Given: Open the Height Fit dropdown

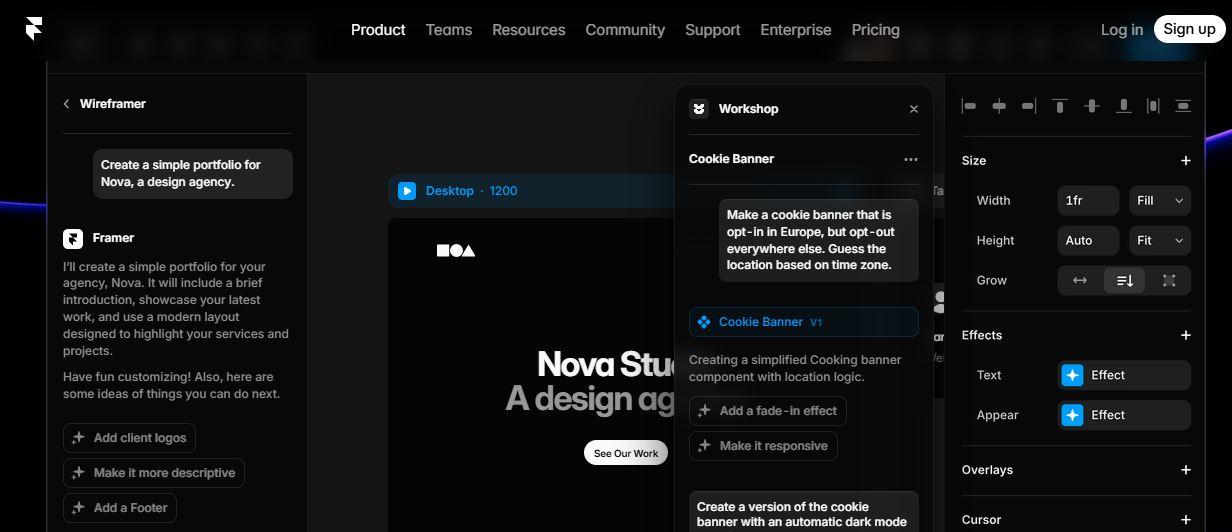Looking at the screenshot, I should (x=1159, y=241).
